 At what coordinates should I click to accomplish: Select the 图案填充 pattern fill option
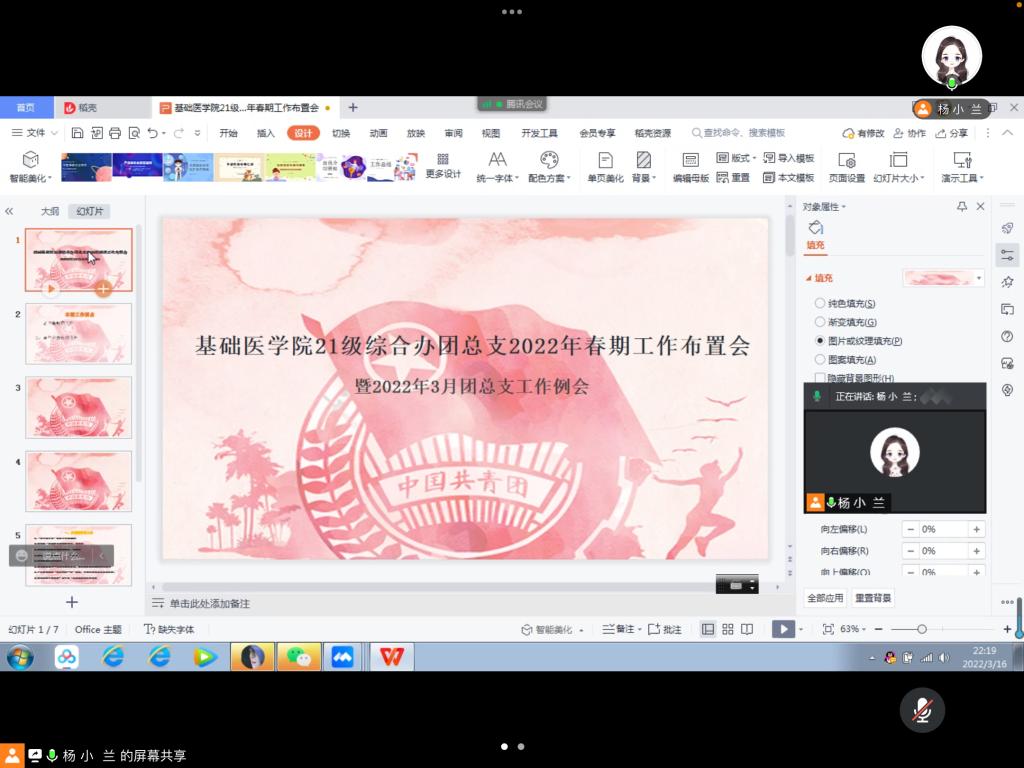pos(821,359)
